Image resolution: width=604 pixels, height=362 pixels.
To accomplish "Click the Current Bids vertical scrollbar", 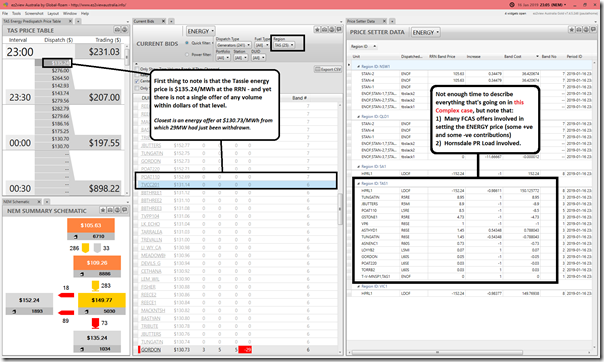I will [340, 208].
